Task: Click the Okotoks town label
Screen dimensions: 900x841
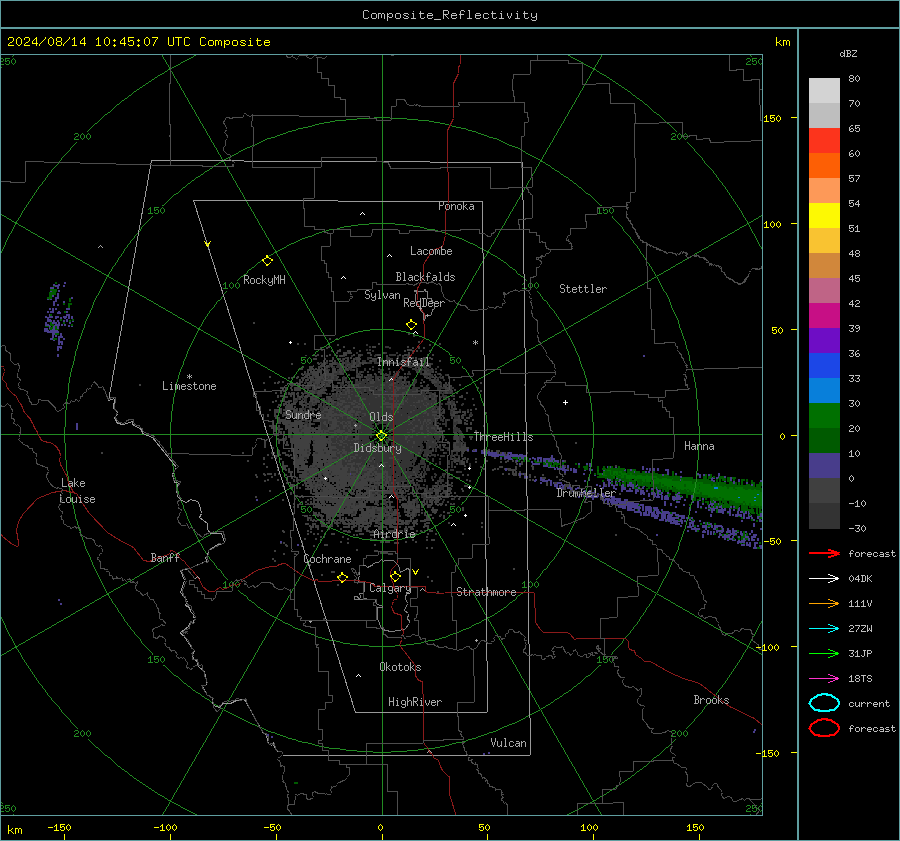Action: (x=400, y=667)
